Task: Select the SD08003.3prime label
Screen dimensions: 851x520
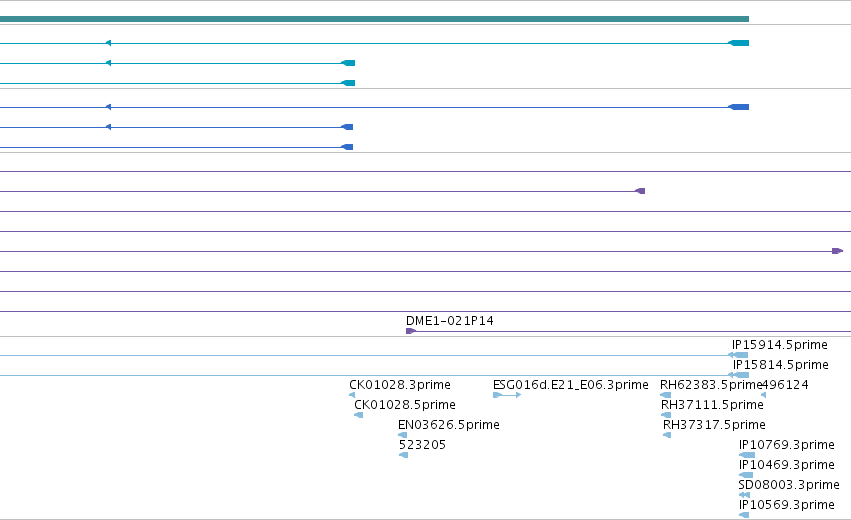Action: click(789, 485)
